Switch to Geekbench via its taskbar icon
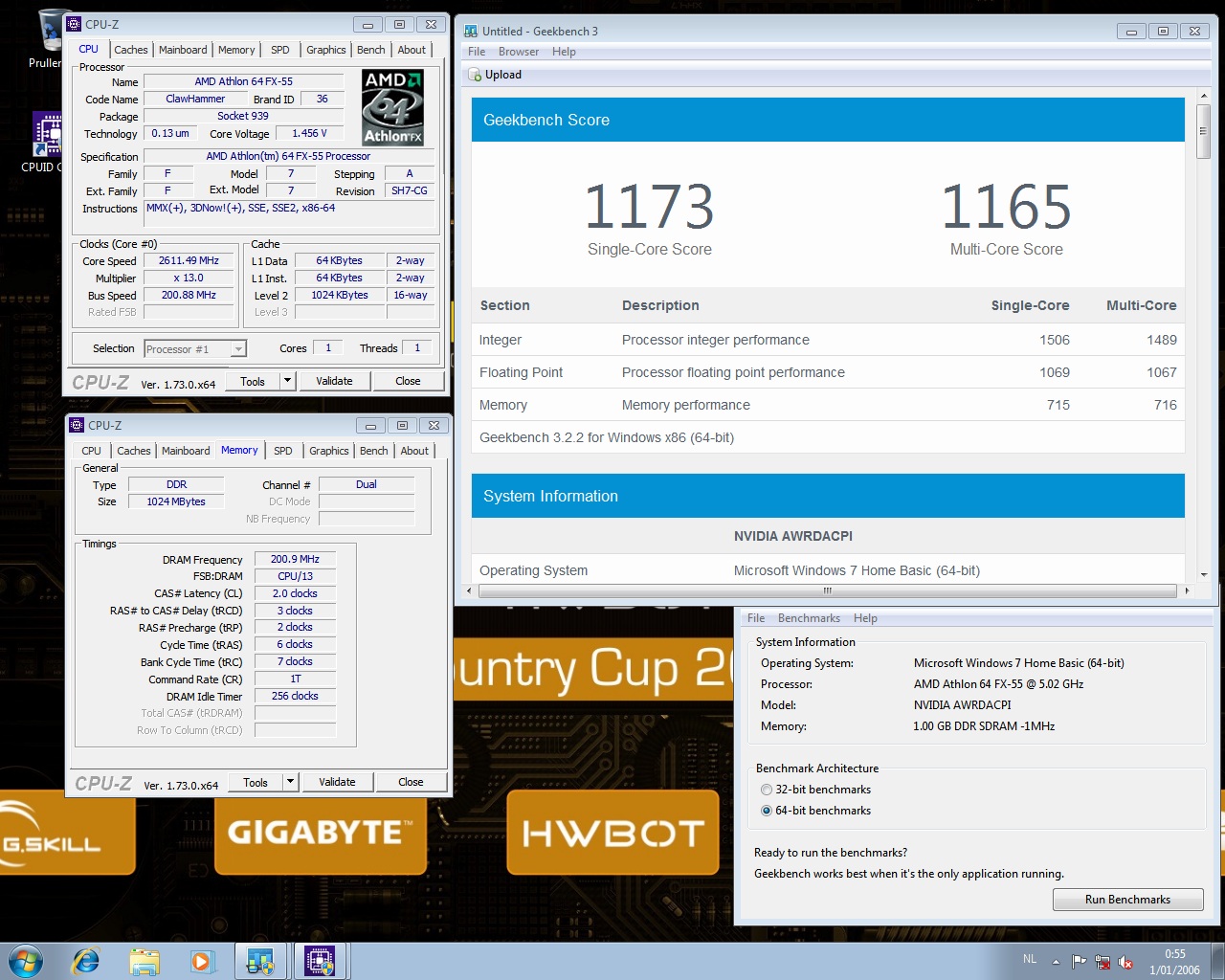 click(260, 961)
